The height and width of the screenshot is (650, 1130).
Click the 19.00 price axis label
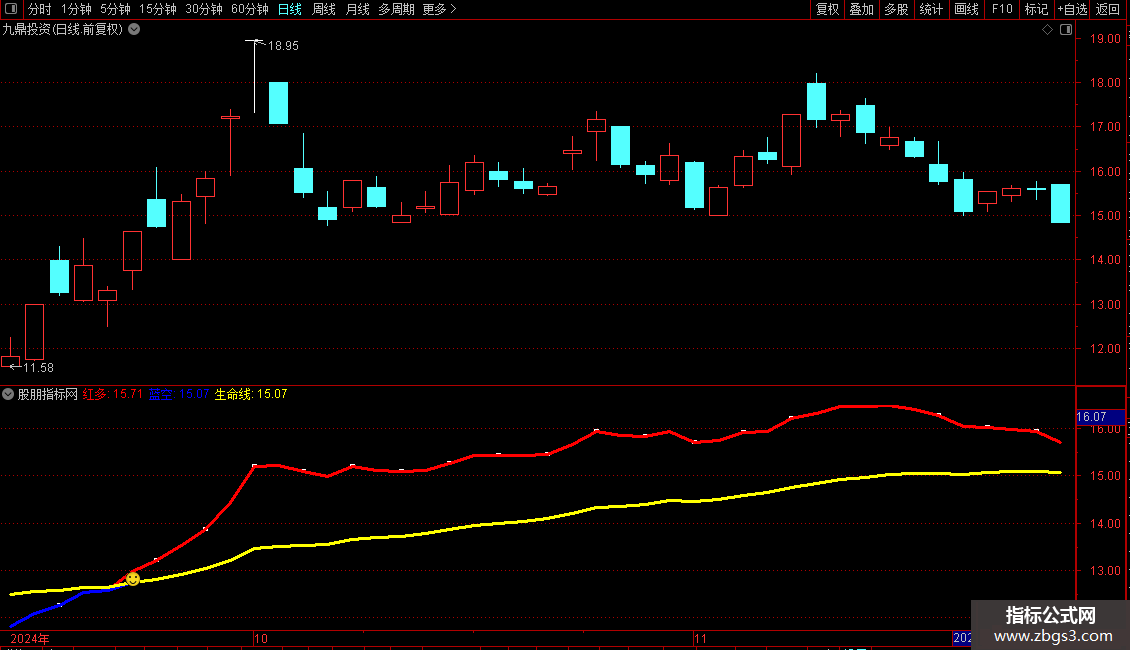click(x=1105, y=39)
